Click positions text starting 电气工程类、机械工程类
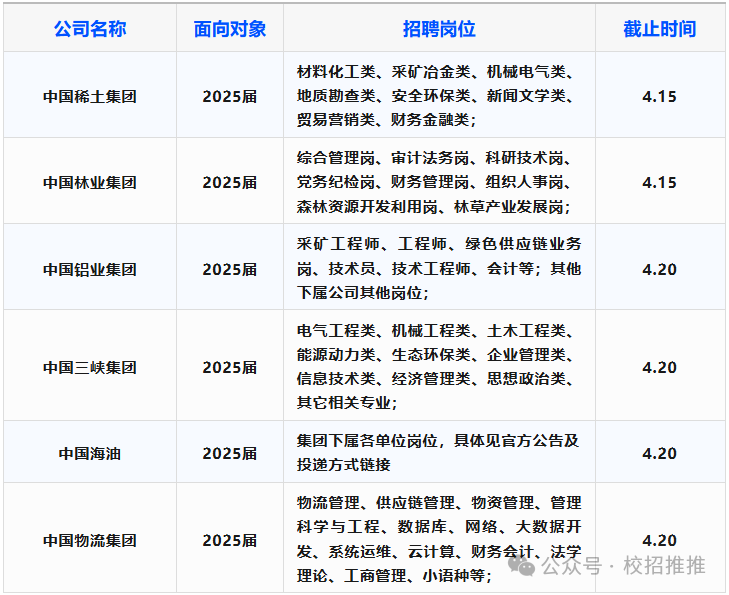 pyautogui.click(x=435, y=366)
